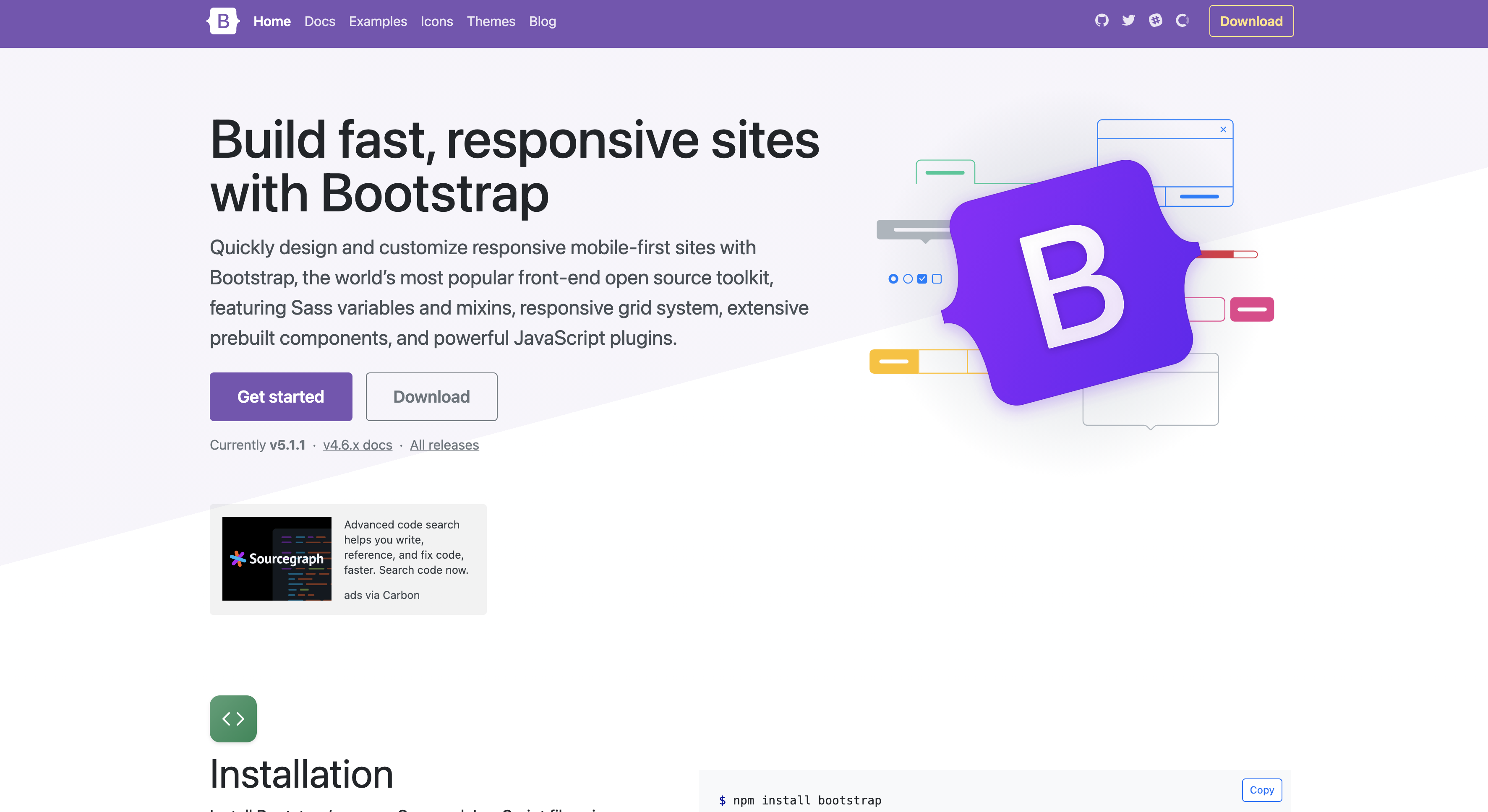Screen dimensions: 1488x812
Task: Open the Open Collective icon link
Action: [1183, 21]
